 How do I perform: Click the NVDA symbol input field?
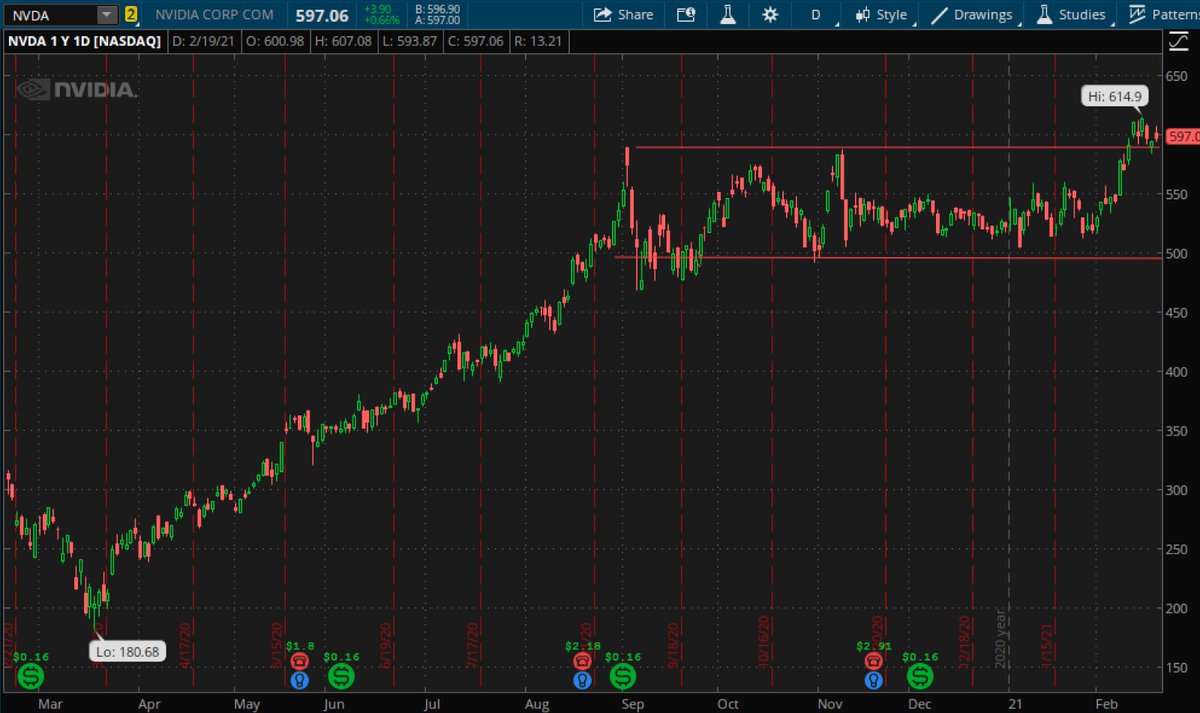tap(50, 15)
